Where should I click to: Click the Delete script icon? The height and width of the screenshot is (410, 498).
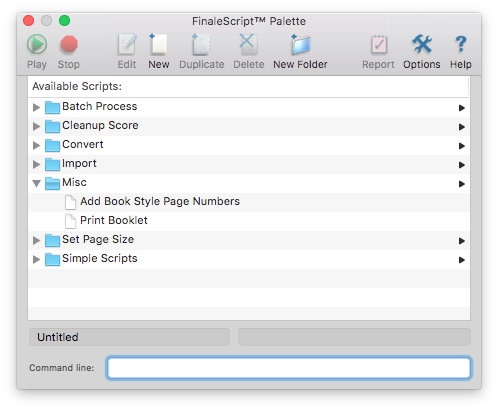pos(248,44)
